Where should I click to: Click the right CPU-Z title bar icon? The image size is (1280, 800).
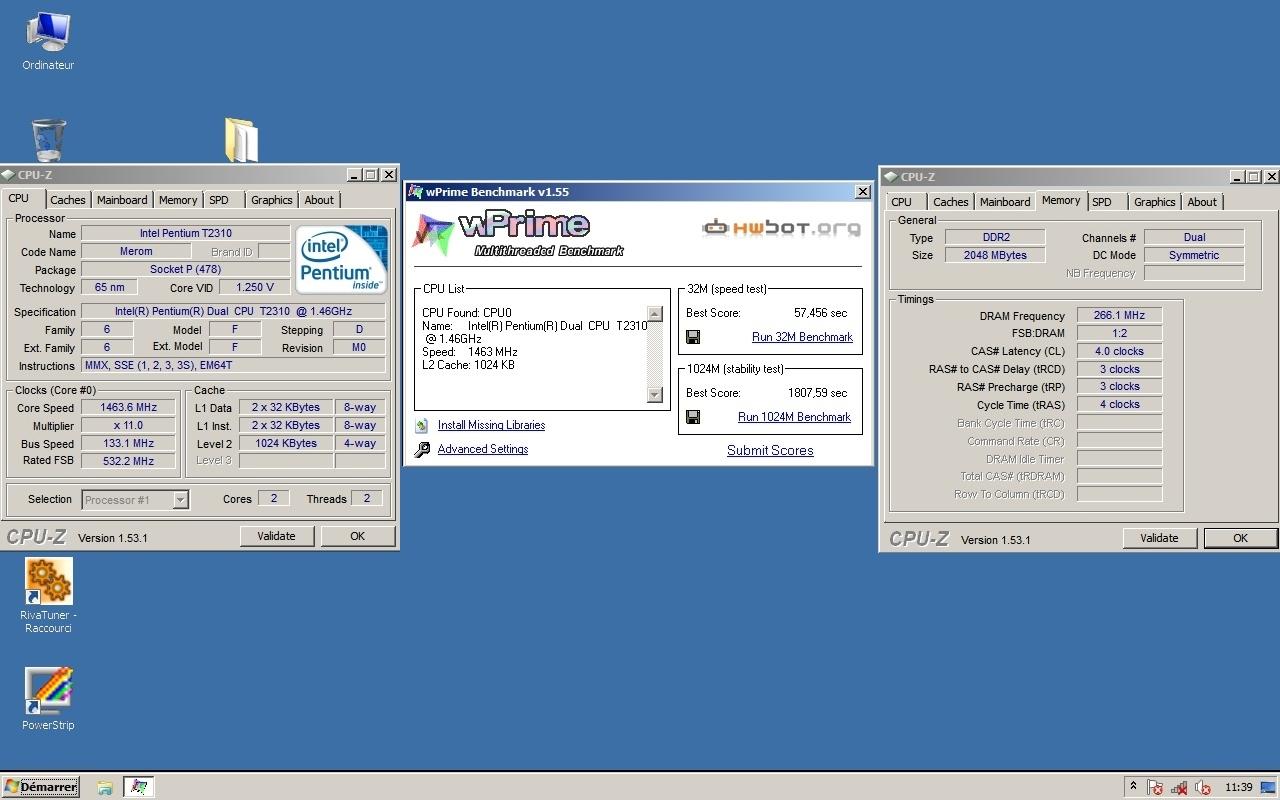[x=890, y=177]
